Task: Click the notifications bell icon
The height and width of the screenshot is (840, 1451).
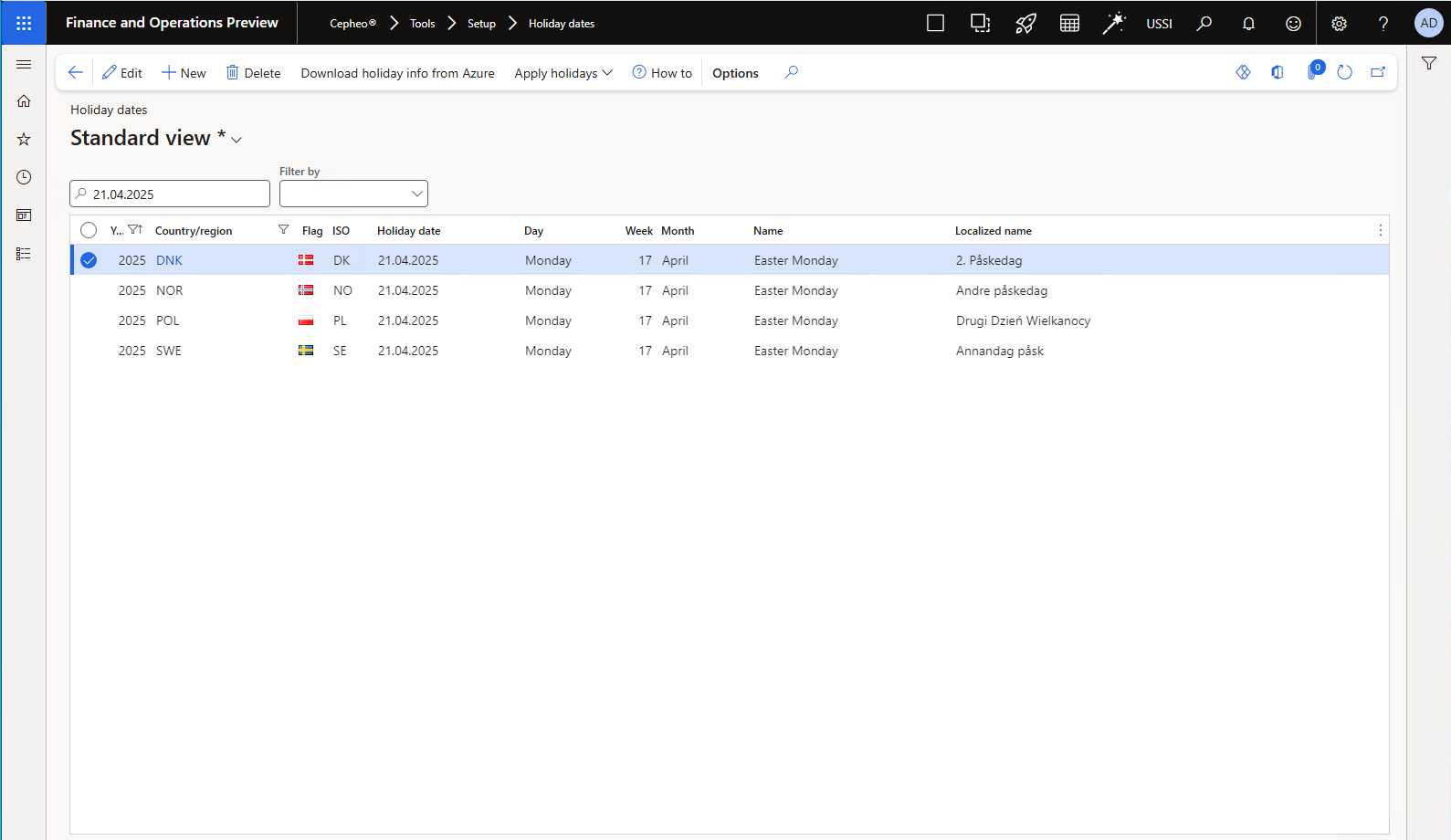Action: click(1248, 24)
